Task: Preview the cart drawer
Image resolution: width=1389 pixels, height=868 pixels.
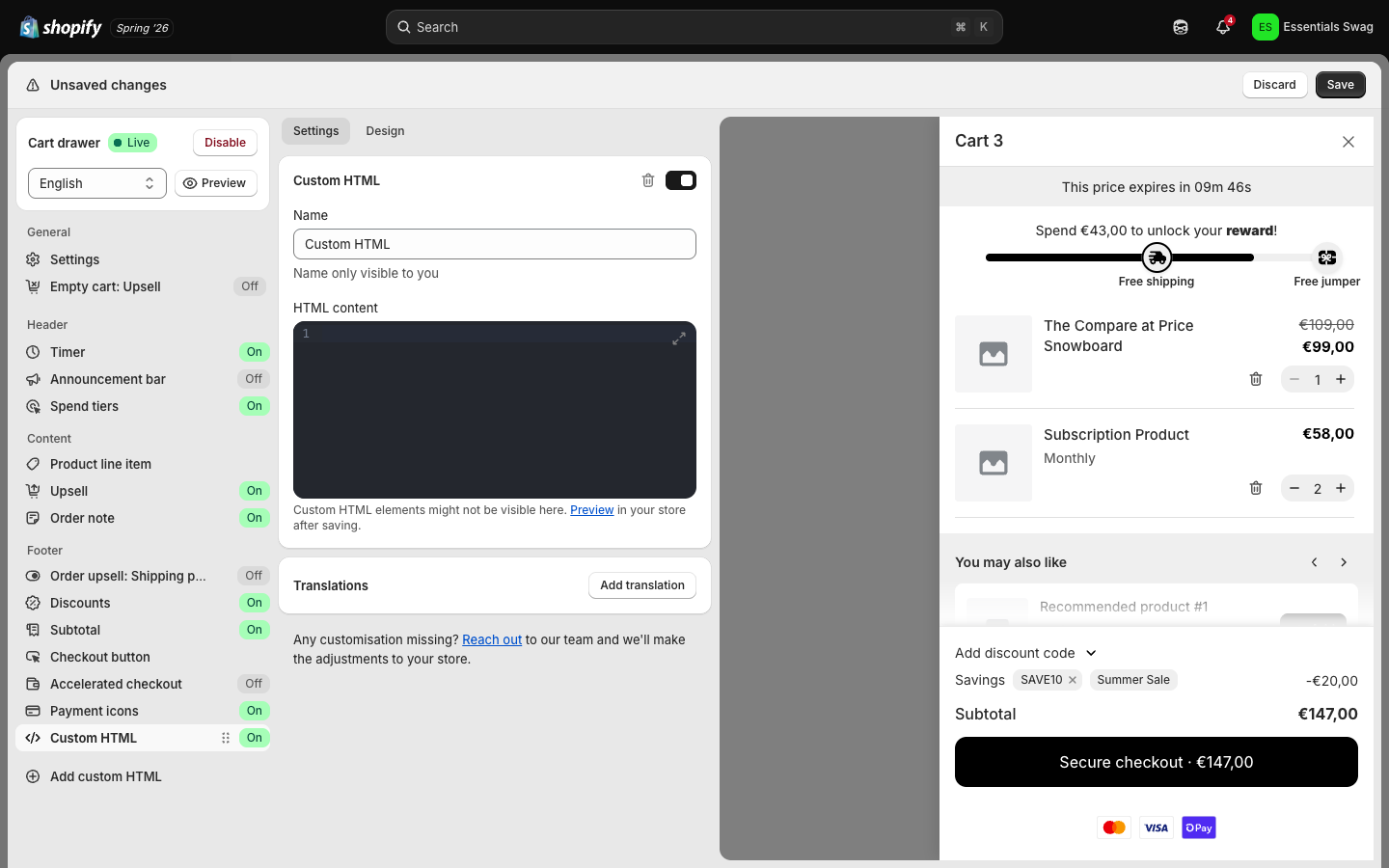Action: coord(216,183)
